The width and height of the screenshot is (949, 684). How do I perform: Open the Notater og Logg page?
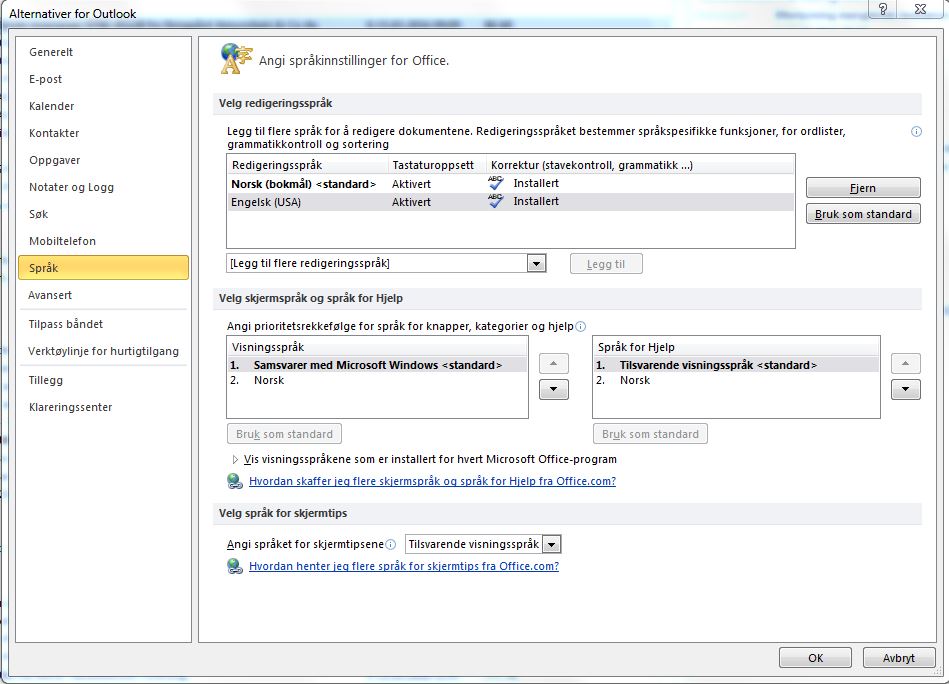[x=103, y=187]
